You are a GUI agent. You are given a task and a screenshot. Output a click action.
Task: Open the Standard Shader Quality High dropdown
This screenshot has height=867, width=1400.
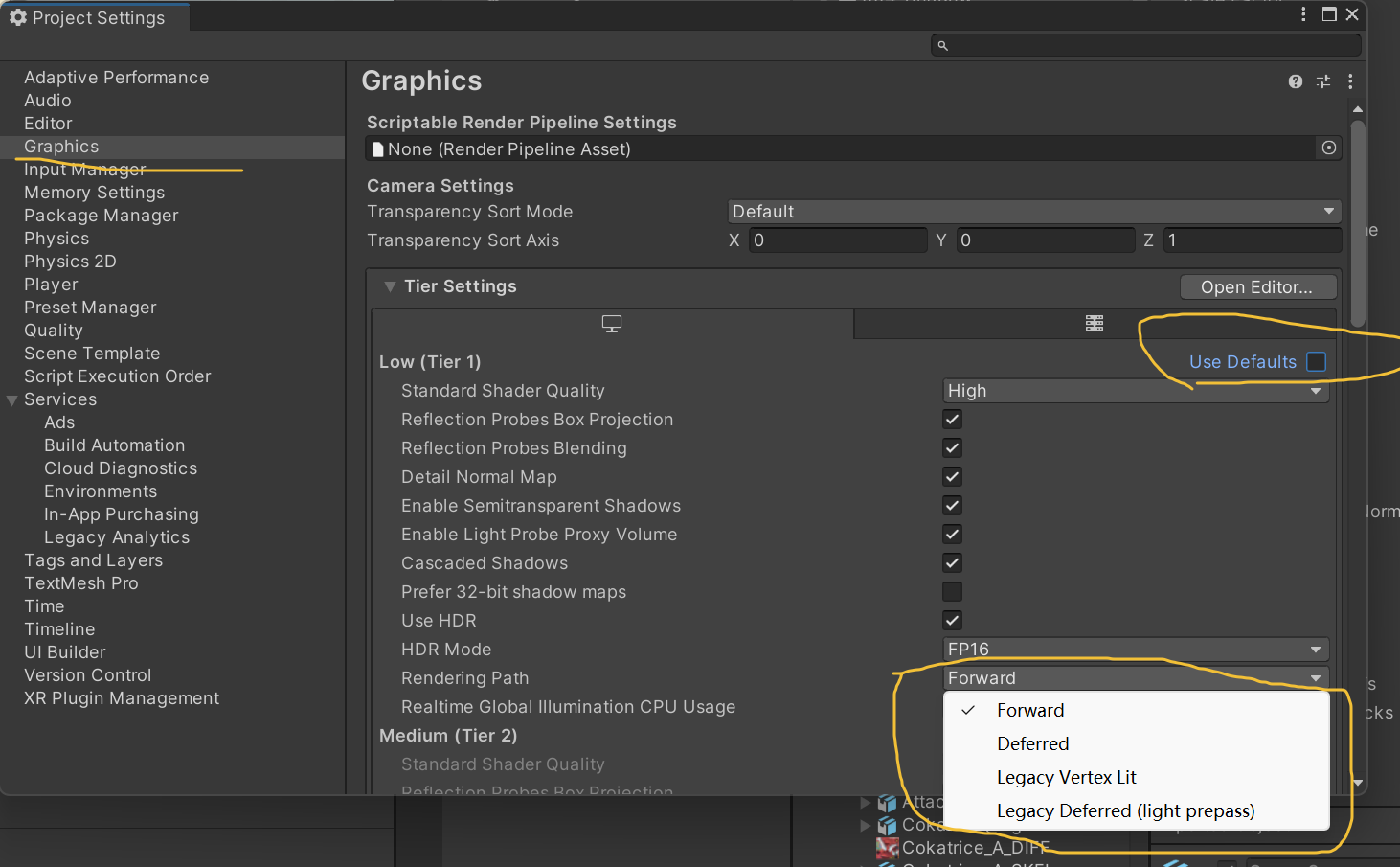1136,390
